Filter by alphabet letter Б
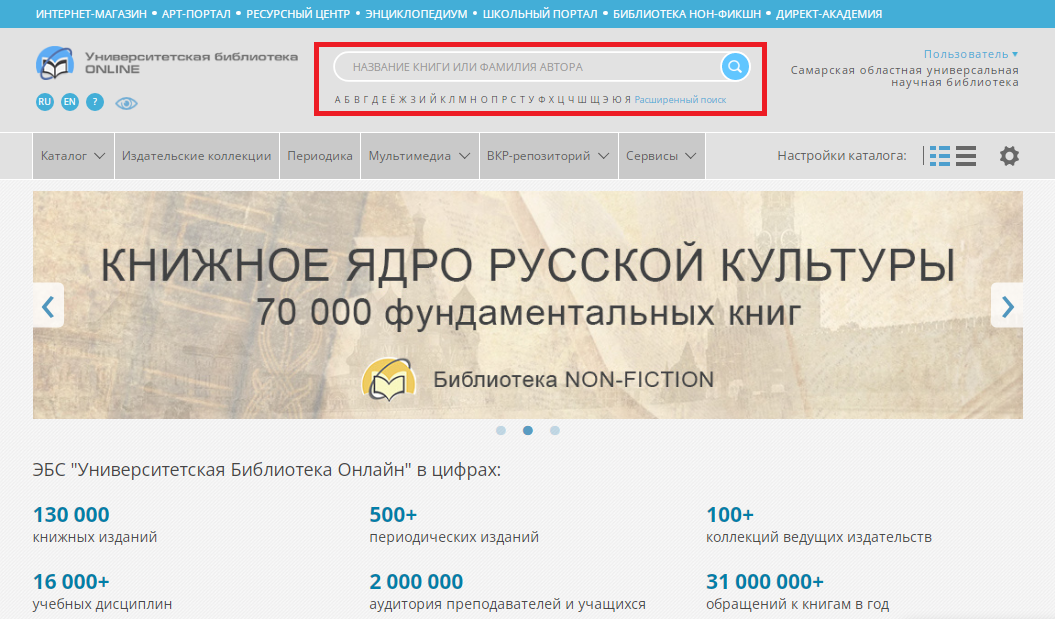The image size is (1055, 619). (347, 100)
